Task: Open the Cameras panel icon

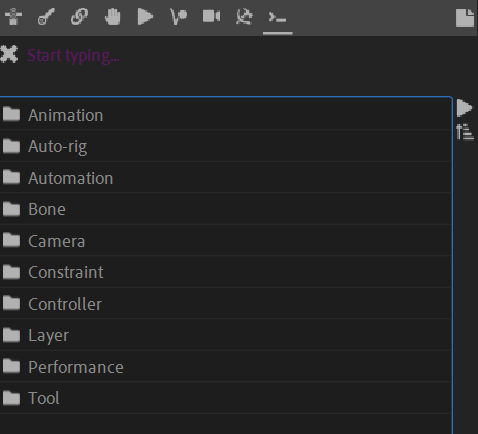Action: click(x=212, y=16)
